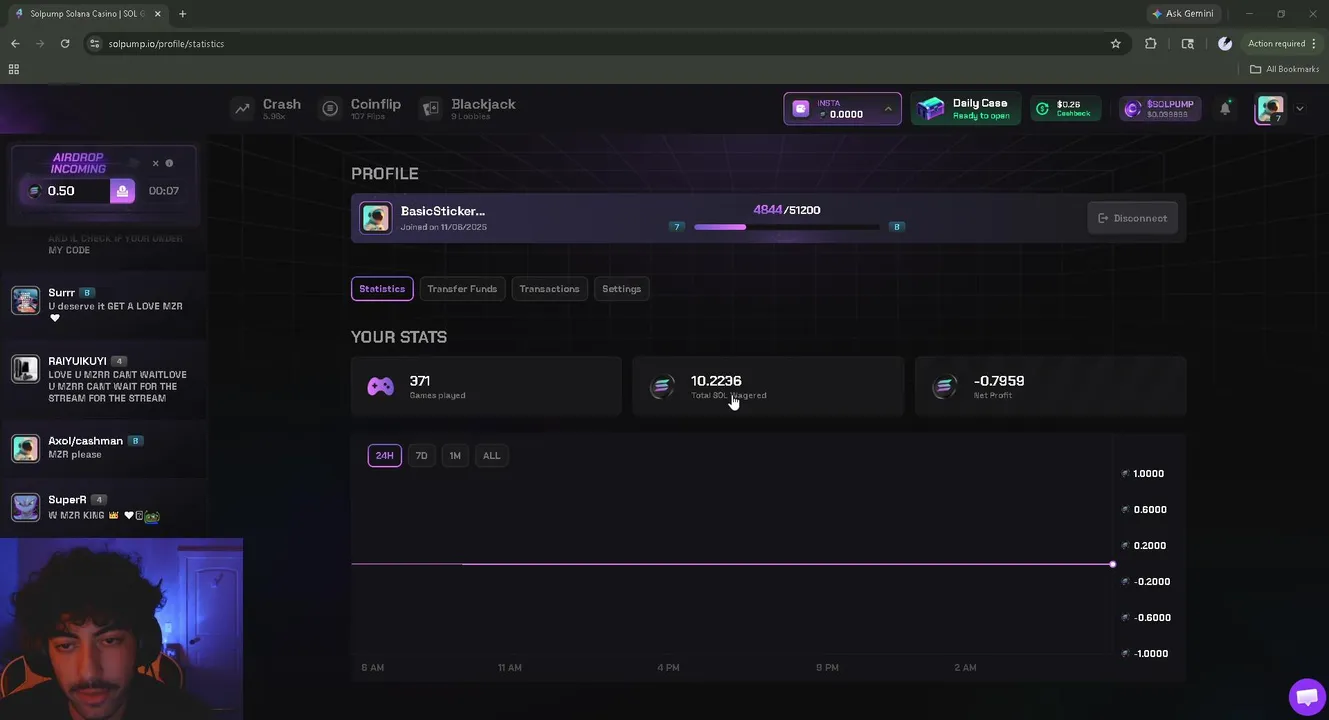Click the BasicSticker profile avatar
The width and height of the screenshot is (1329, 720).
point(376,218)
